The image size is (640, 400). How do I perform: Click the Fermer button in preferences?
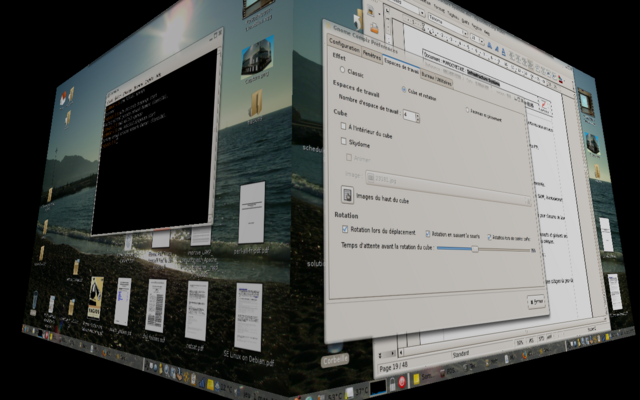tap(536, 302)
